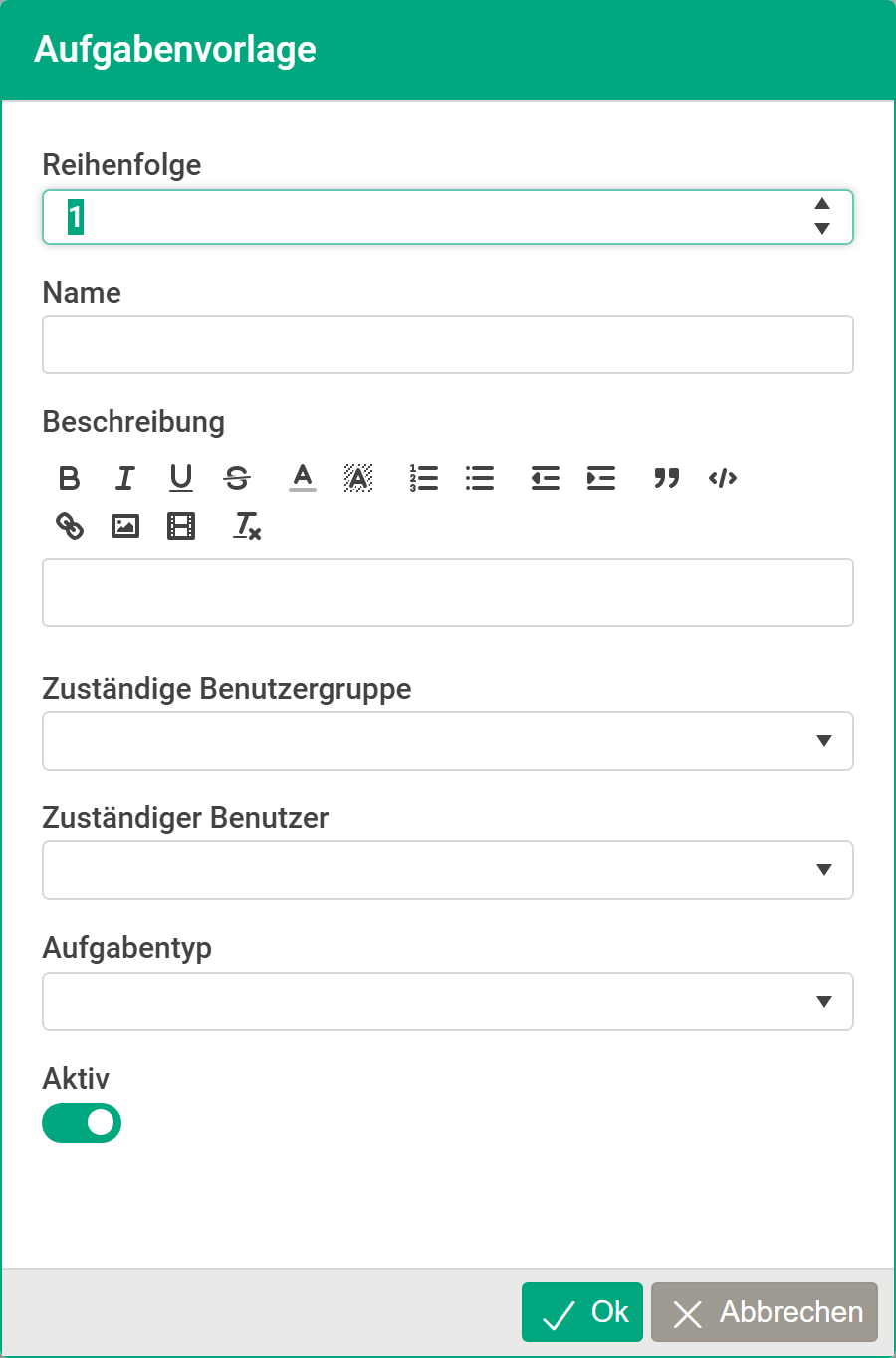Focus the Reihenfolge number field

click(448, 217)
